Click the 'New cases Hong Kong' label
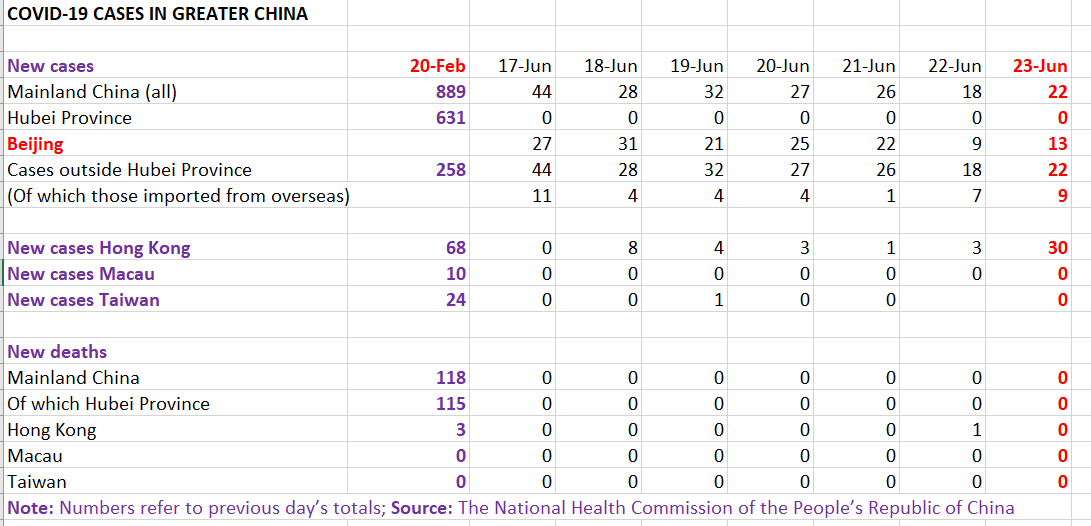Image resolution: width=1091 pixels, height=526 pixels. tap(98, 248)
